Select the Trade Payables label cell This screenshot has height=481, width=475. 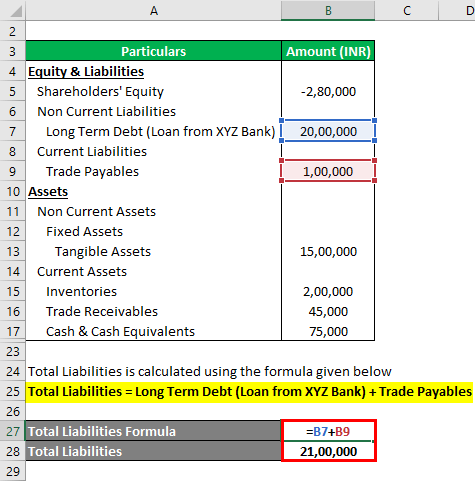click(153, 171)
